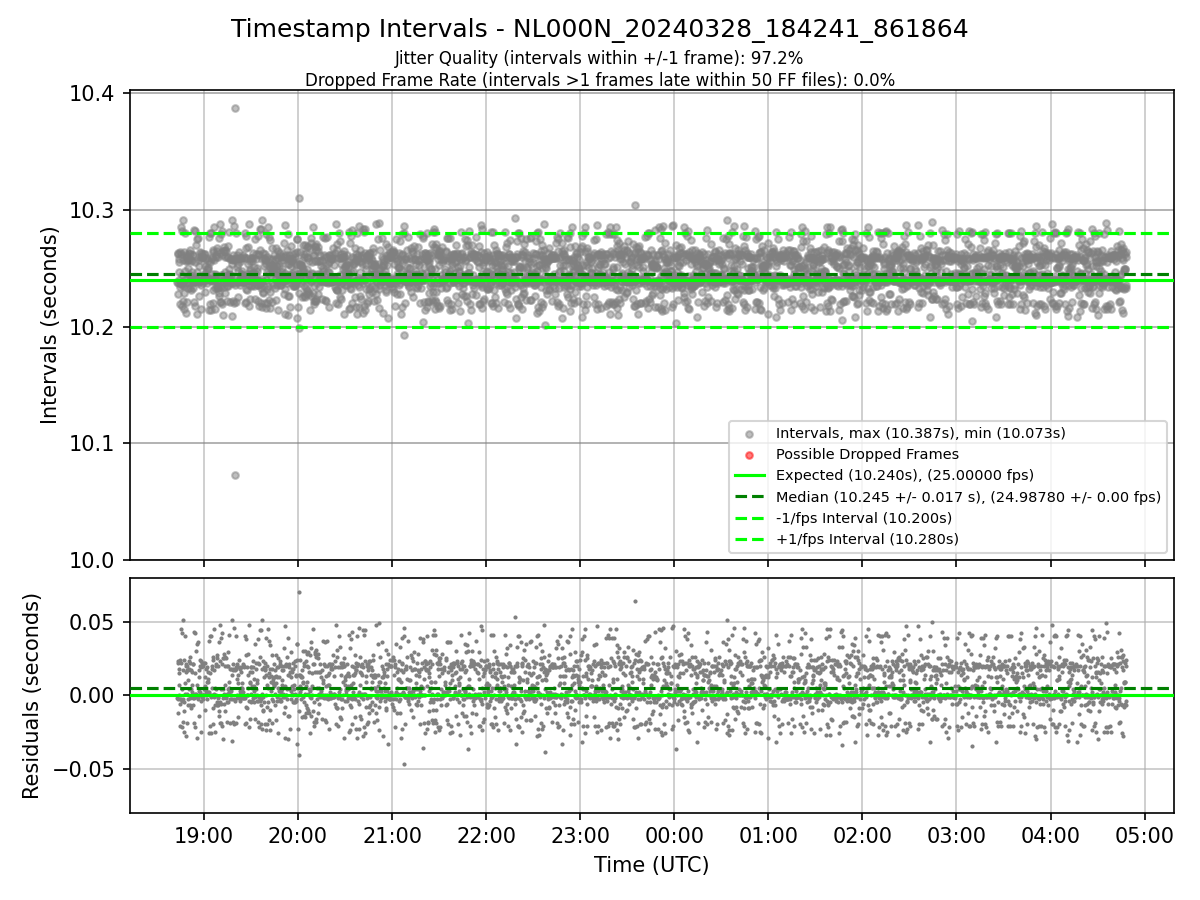
Task: Click the "Time (UTC)" x-axis label
Action: [651, 865]
